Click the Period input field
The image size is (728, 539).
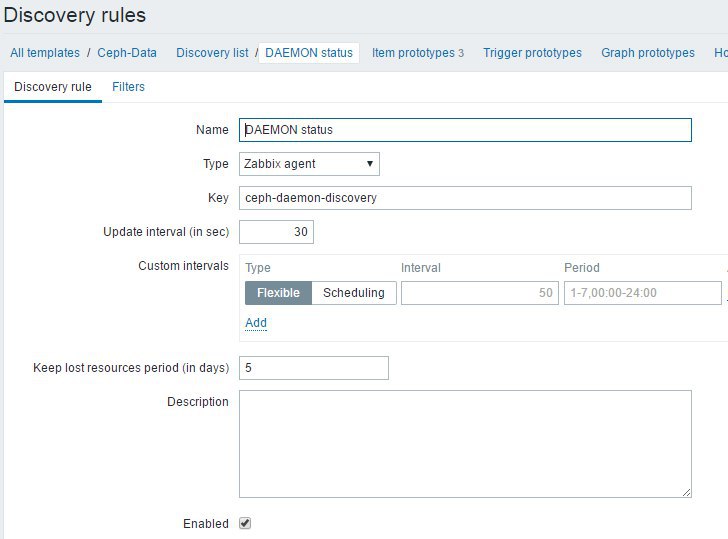pyautogui.click(x=642, y=293)
